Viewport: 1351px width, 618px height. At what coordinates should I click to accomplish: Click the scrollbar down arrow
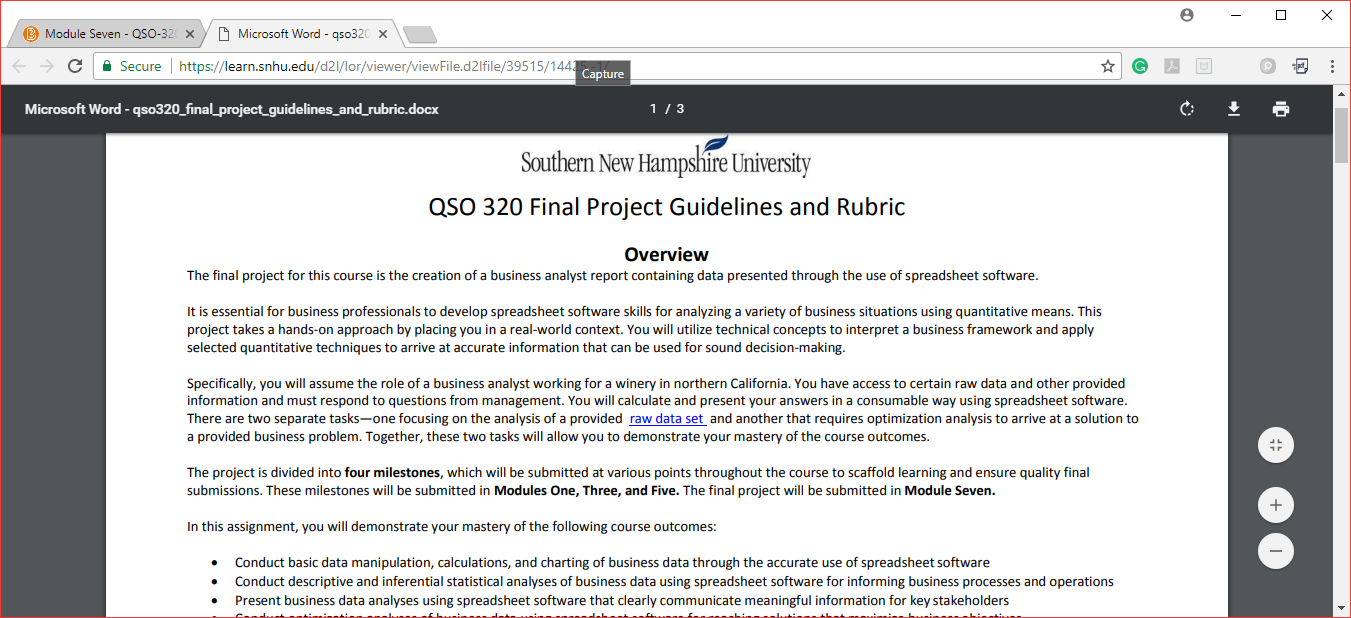tap(1342, 608)
